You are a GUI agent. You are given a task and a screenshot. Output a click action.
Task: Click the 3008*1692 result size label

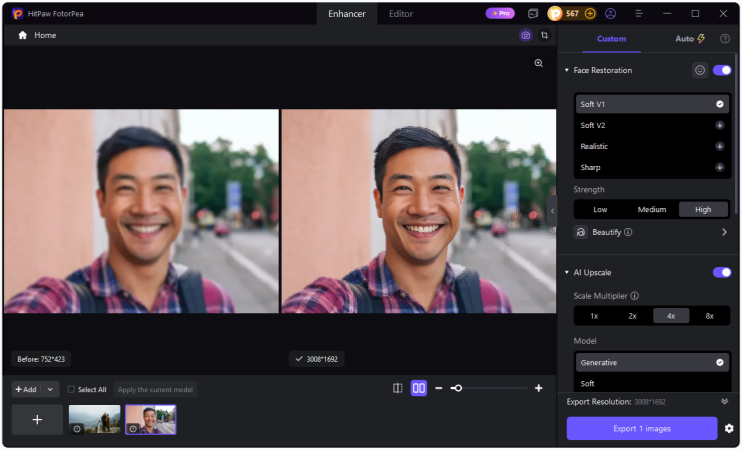(x=317, y=359)
